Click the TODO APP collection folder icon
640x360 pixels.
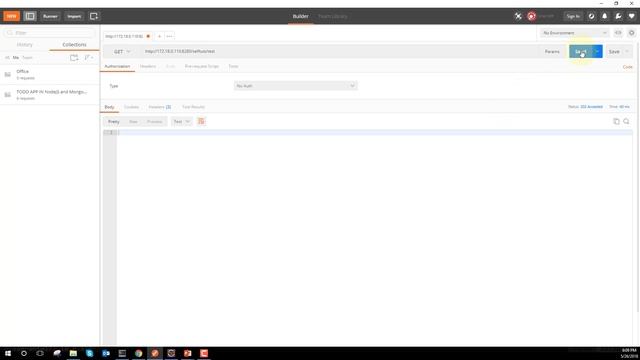coord(8,95)
